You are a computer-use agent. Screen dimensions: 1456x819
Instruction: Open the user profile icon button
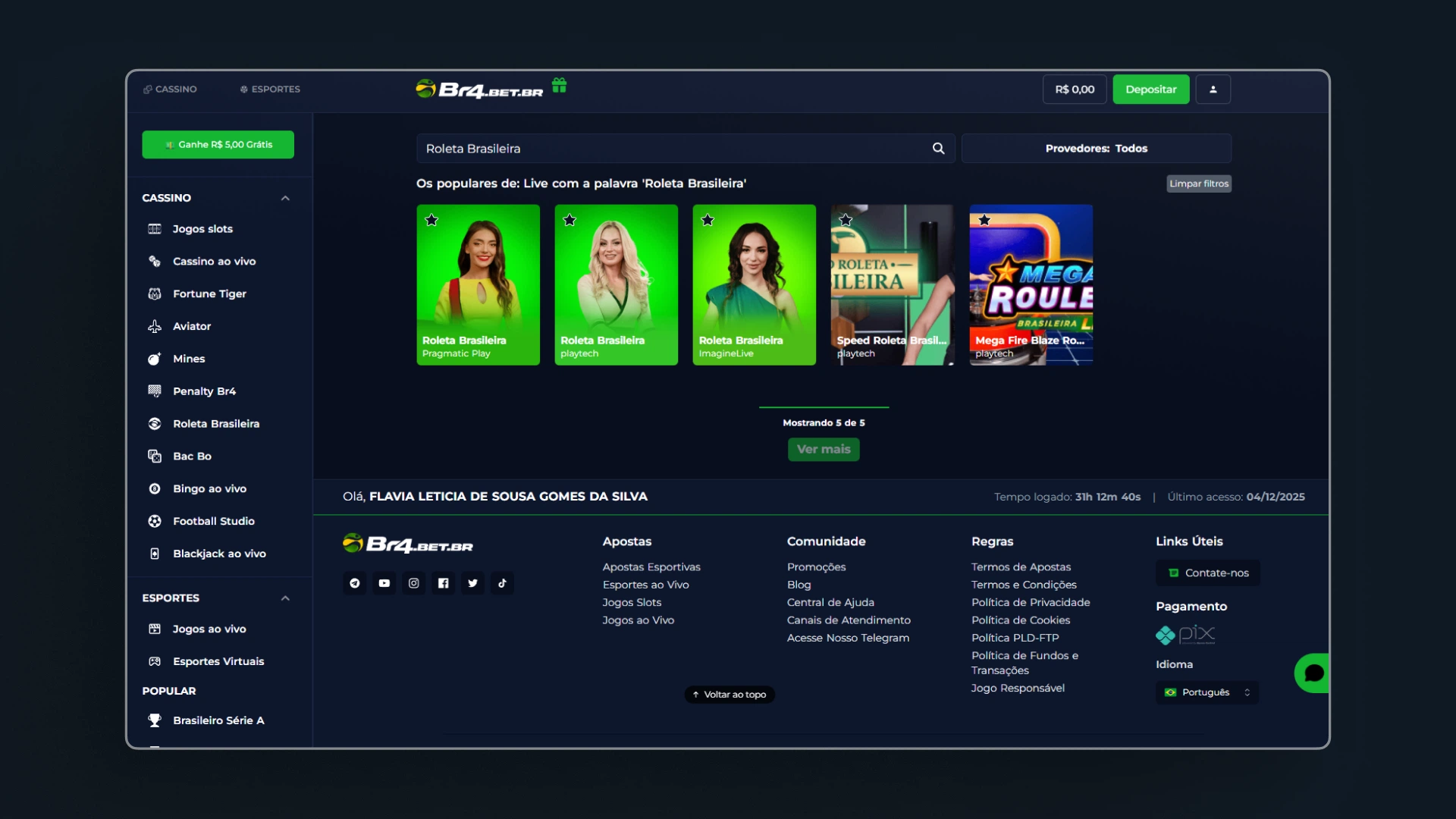[x=1213, y=89]
